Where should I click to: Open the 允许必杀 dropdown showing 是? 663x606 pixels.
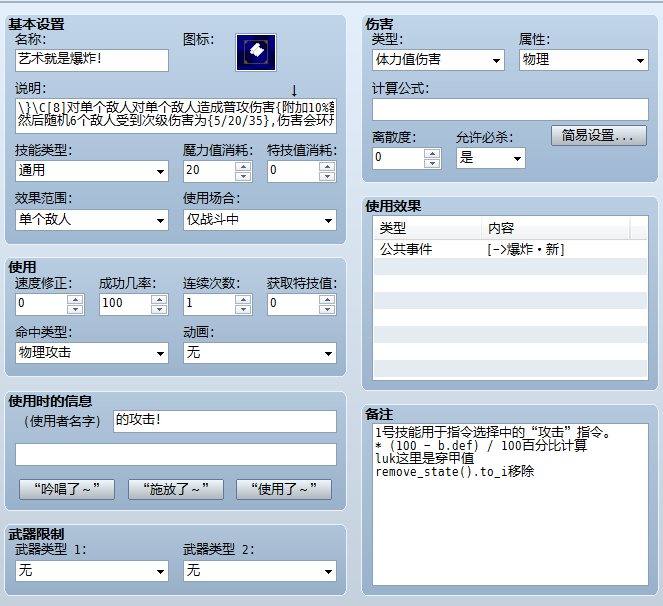click(x=490, y=158)
